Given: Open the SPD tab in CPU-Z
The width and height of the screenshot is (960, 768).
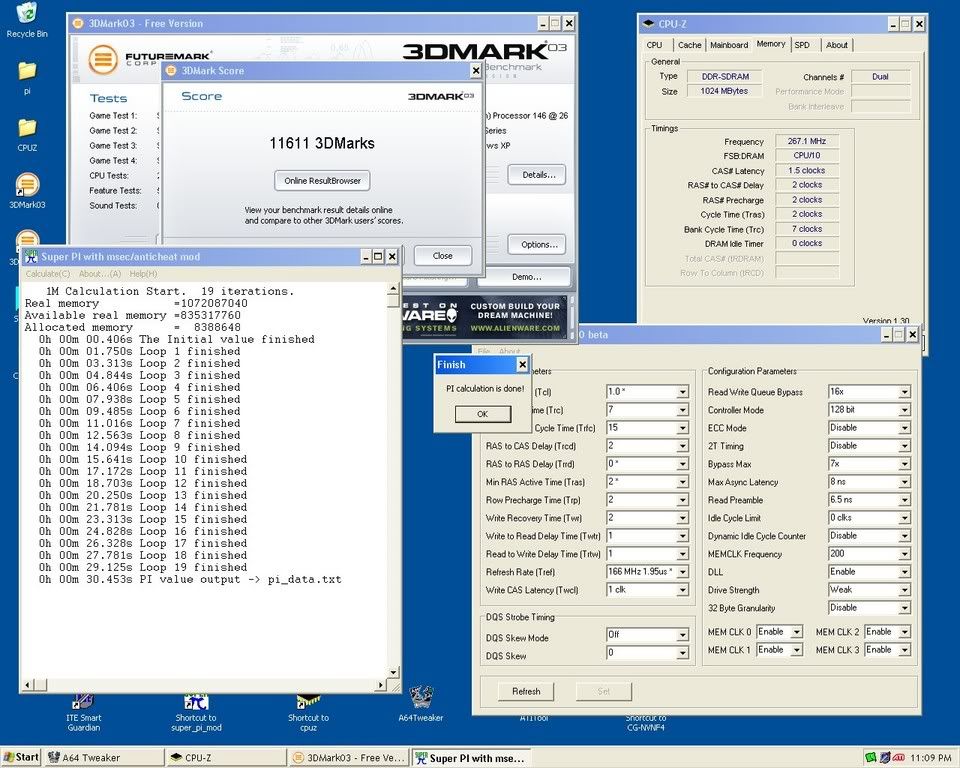Looking at the screenshot, I should pyautogui.click(x=802, y=45).
